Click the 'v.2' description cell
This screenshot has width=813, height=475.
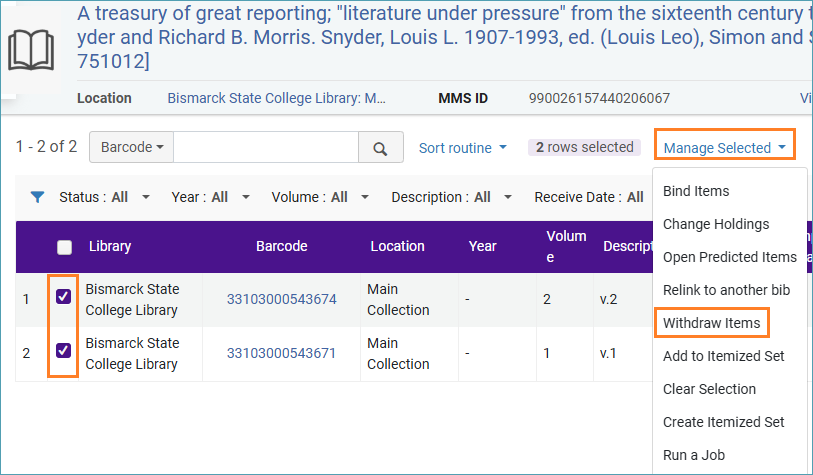pyautogui.click(x=608, y=299)
